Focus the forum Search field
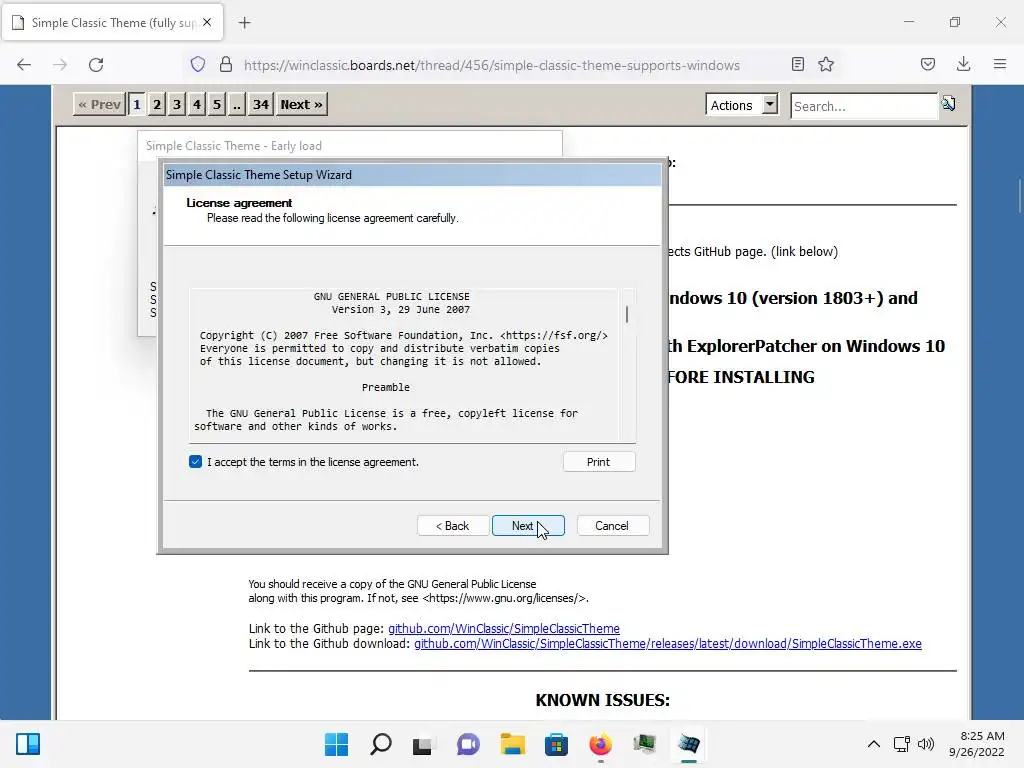Screen dimensions: 1024x768 pyautogui.click(x=863, y=106)
